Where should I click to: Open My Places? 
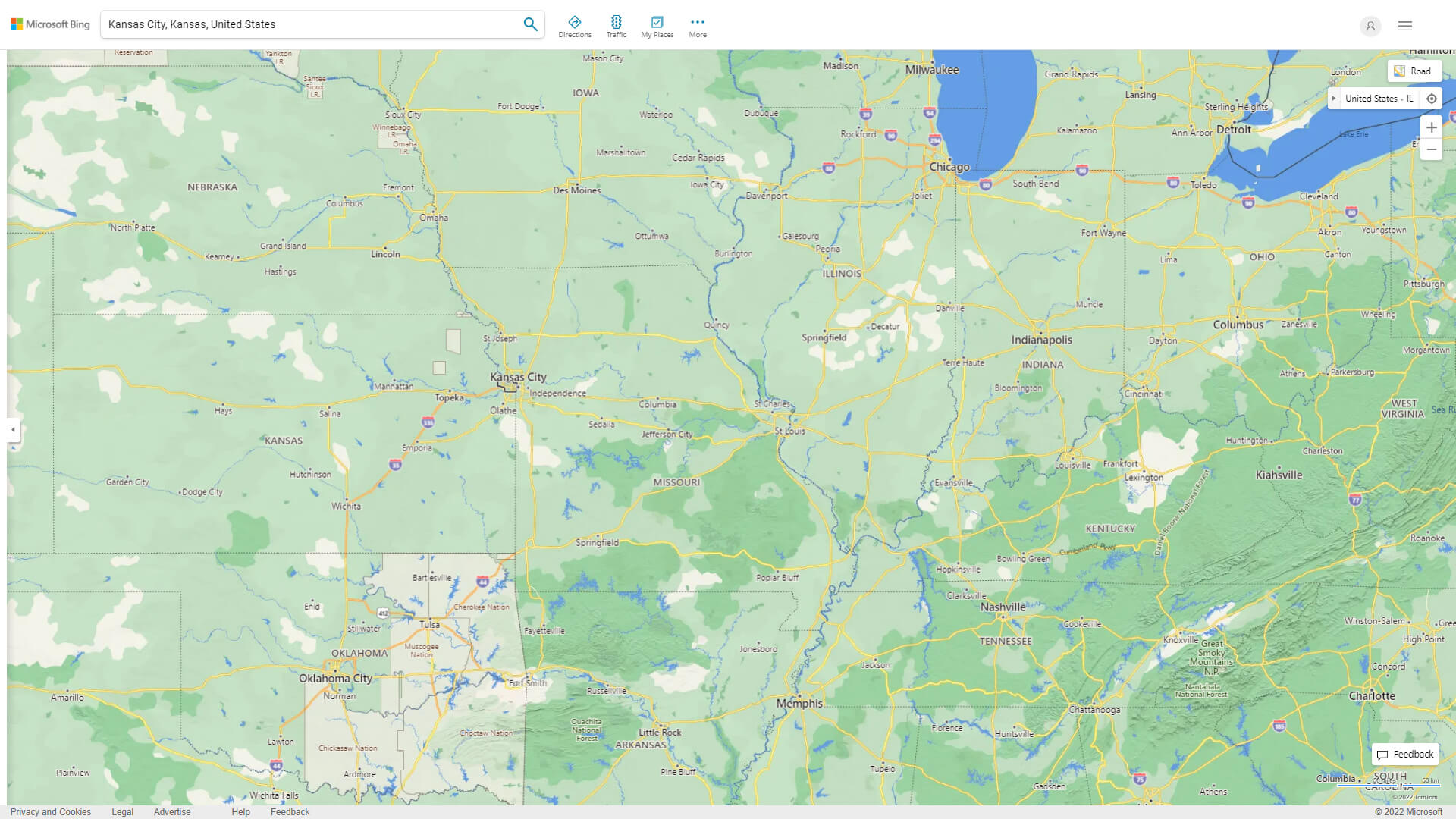click(657, 24)
